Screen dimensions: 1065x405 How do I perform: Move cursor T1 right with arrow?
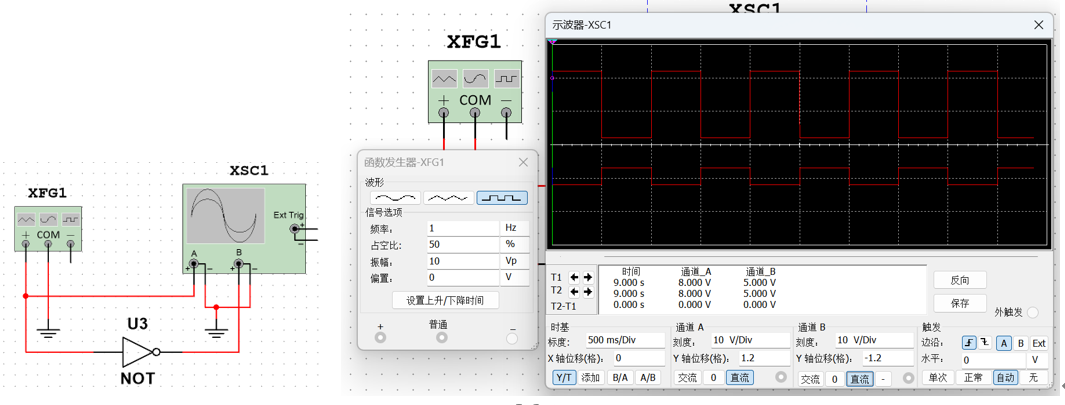click(x=588, y=277)
